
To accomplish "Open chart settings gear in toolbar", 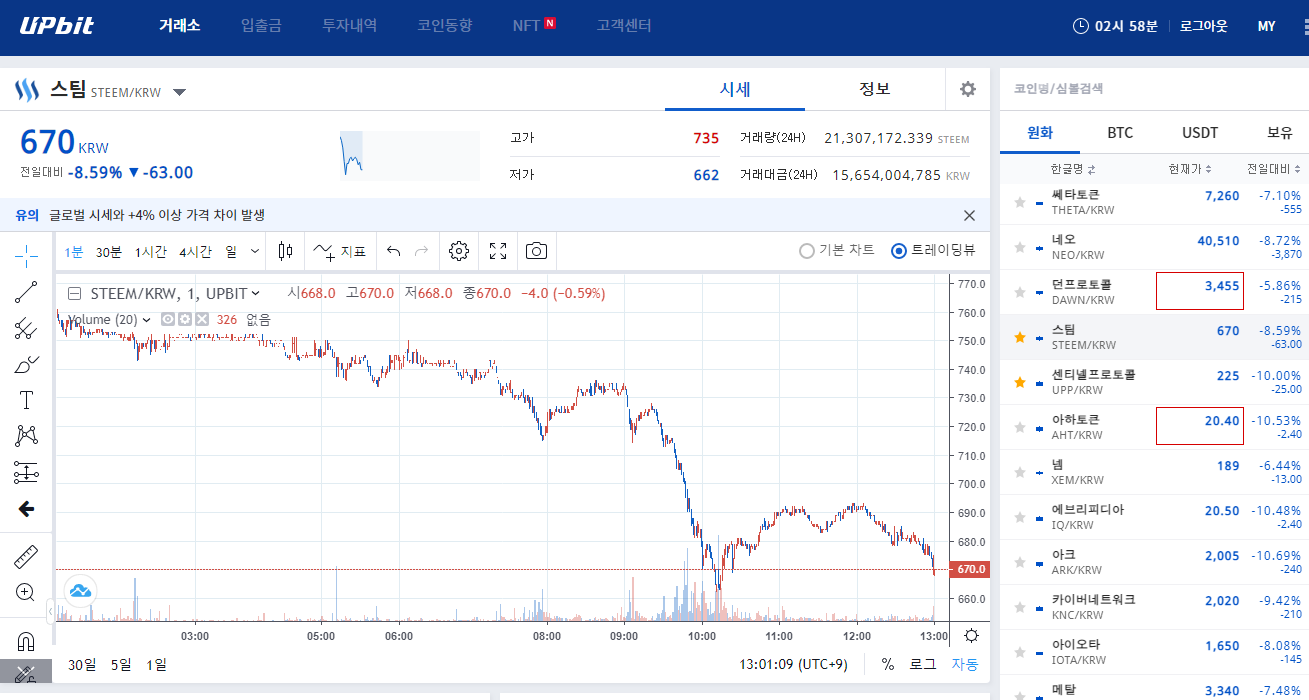I will 459,251.
